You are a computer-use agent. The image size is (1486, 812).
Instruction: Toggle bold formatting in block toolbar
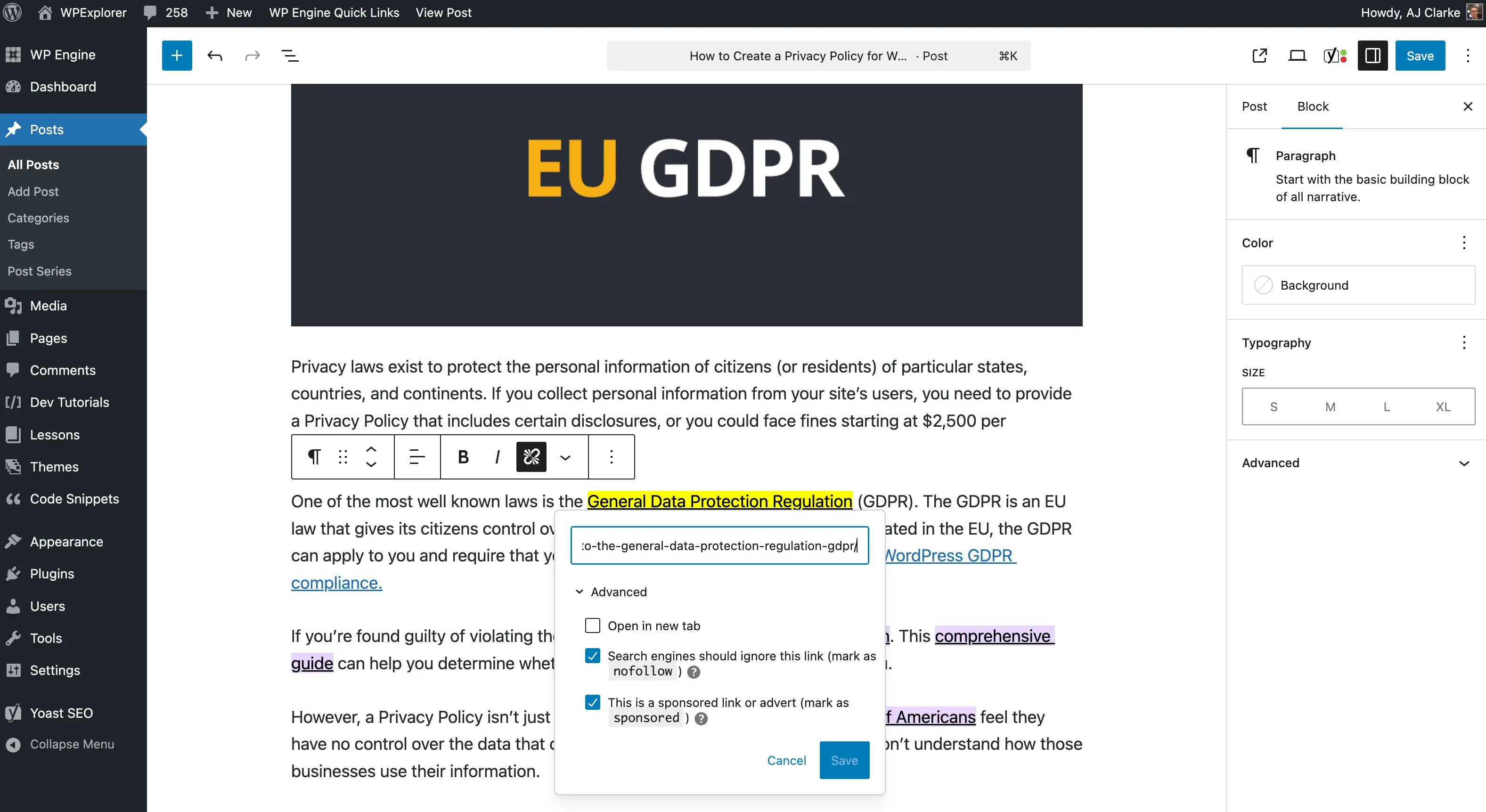[x=463, y=457]
